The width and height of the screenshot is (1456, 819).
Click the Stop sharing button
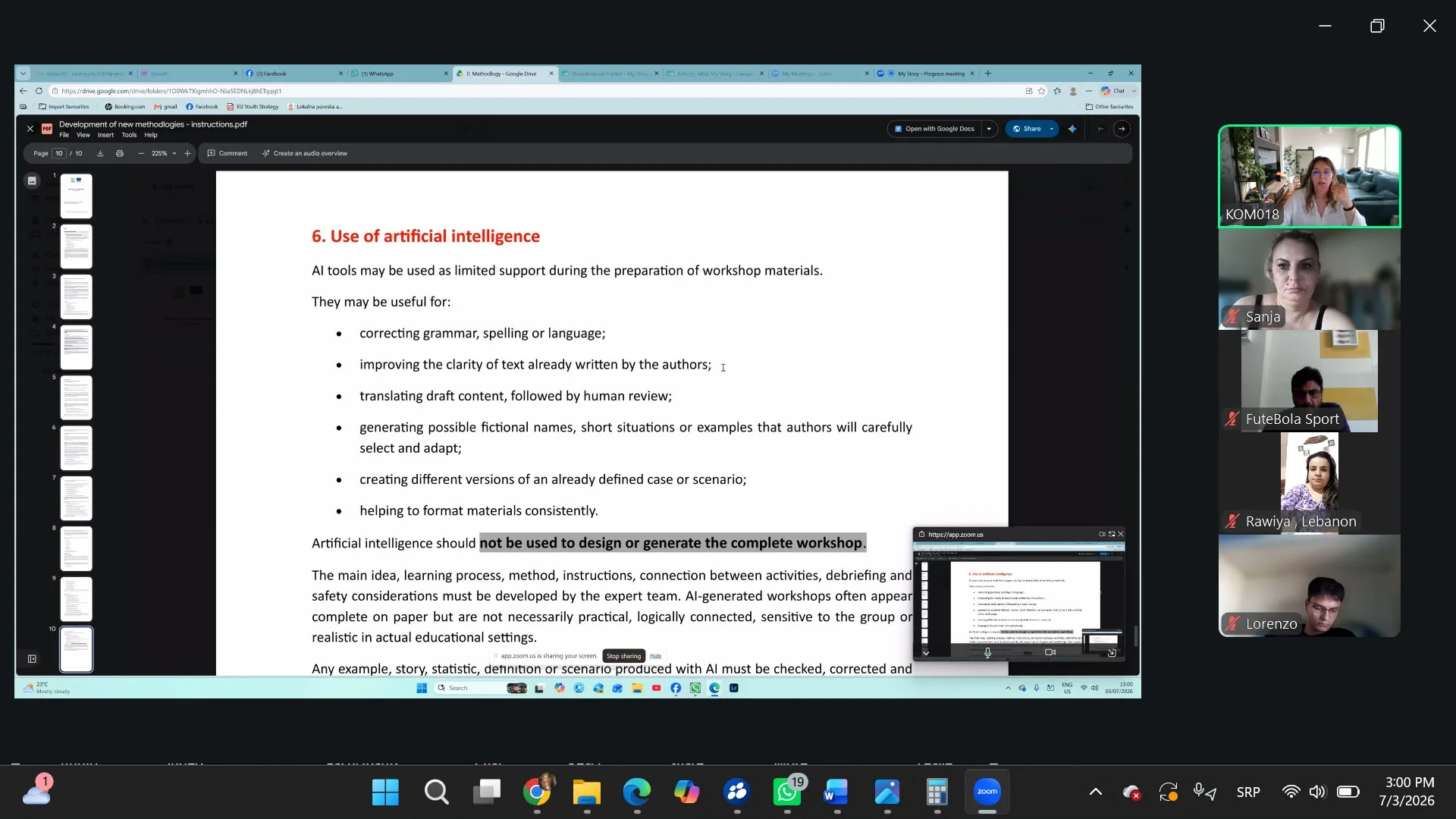(623, 656)
